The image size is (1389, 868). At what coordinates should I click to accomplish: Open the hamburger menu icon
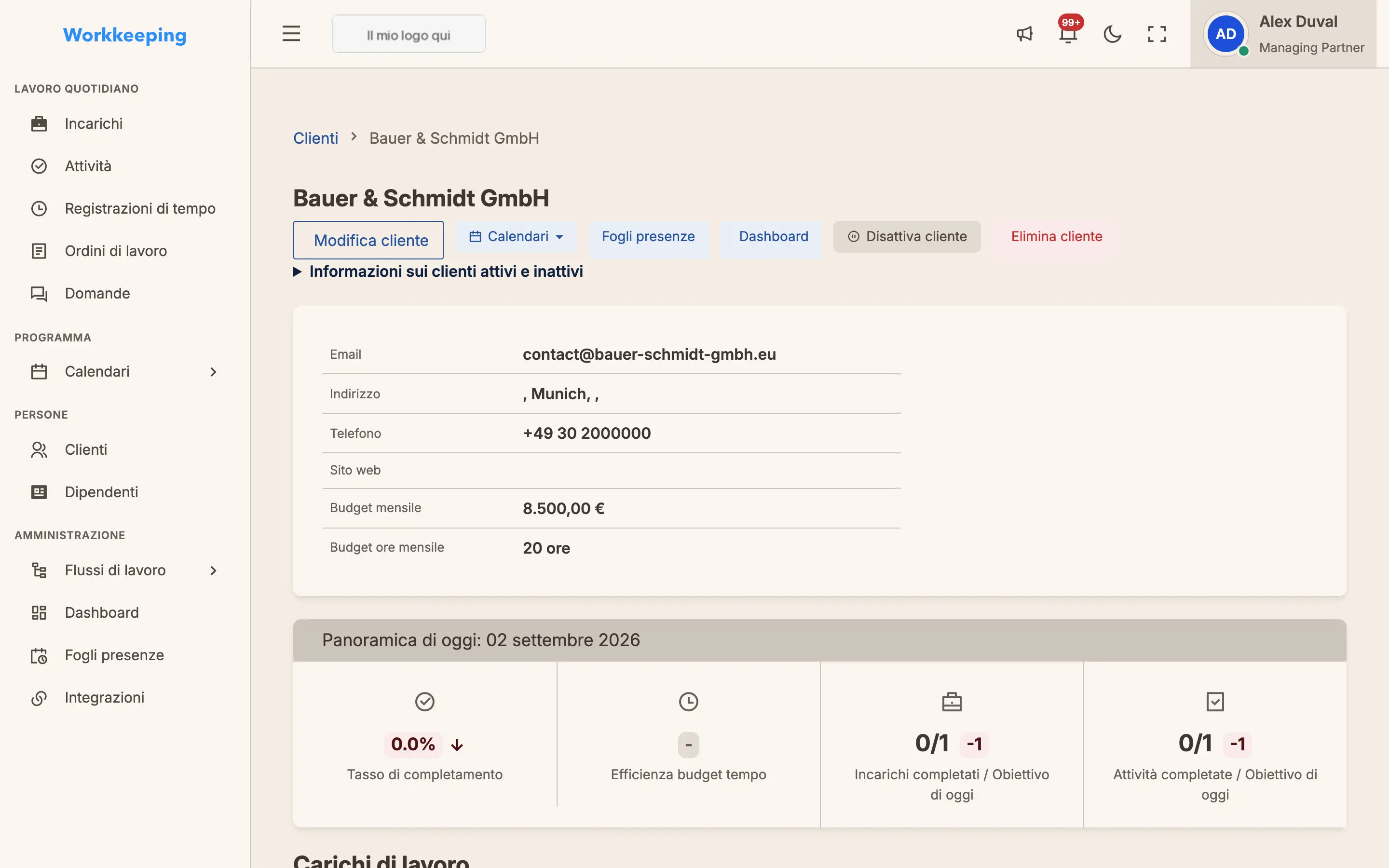click(291, 34)
